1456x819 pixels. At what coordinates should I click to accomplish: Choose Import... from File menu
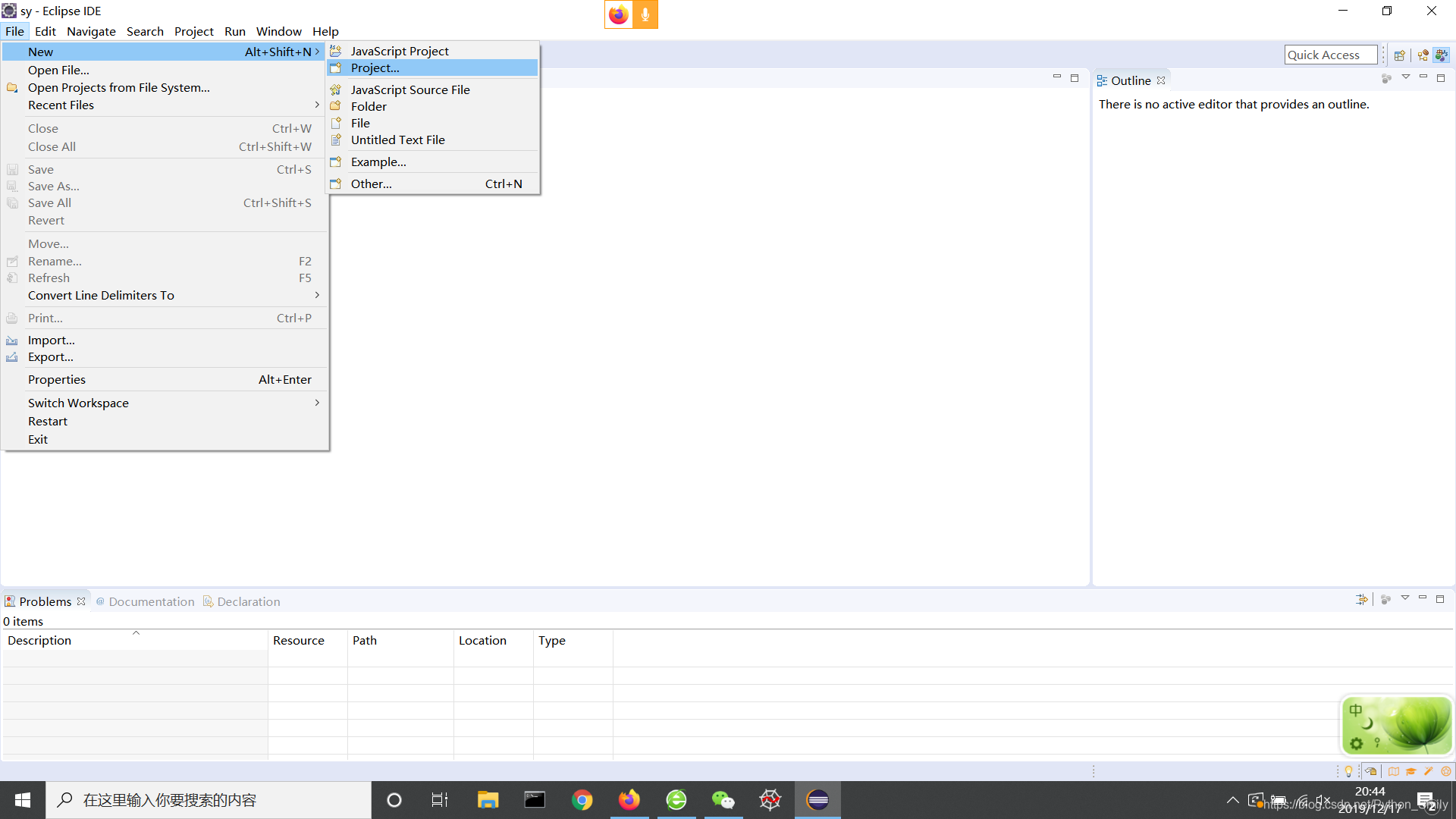165,340
